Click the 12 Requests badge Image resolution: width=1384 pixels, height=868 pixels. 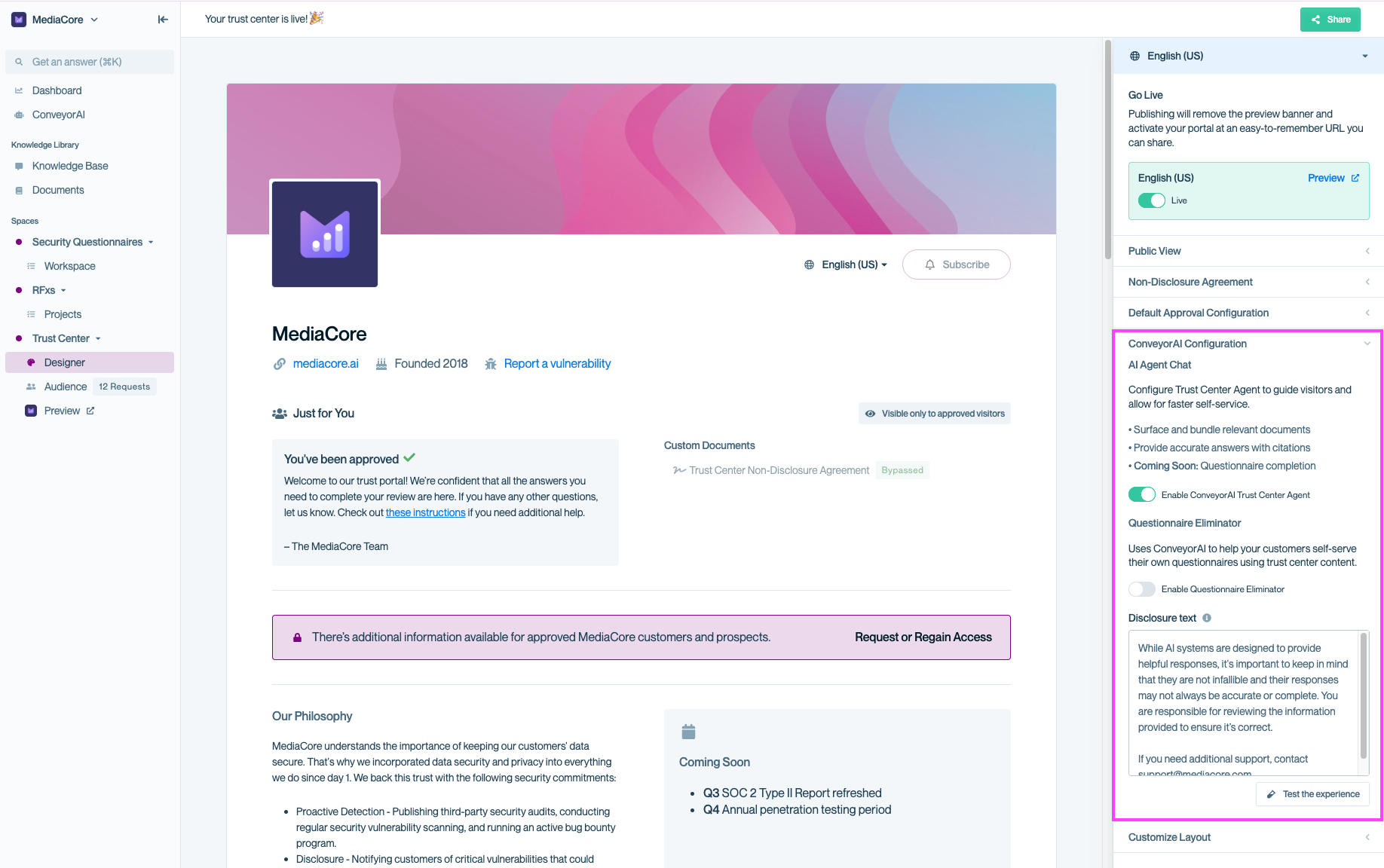pyautogui.click(x=124, y=387)
